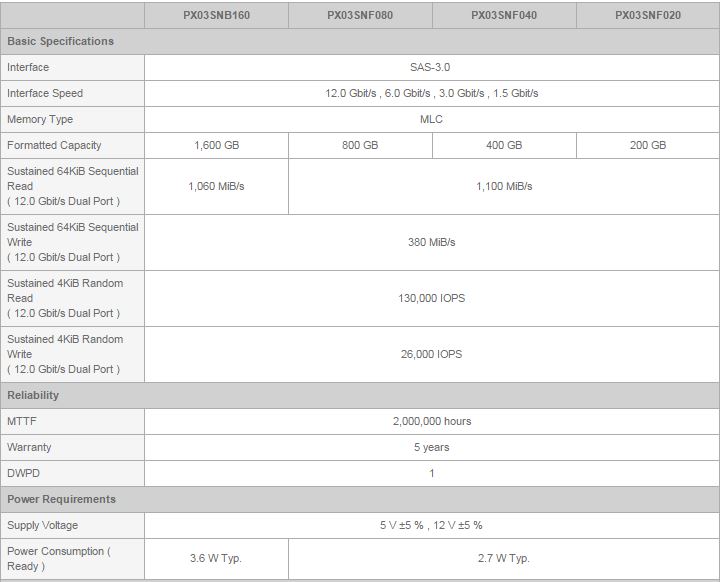Image resolution: width=720 pixels, height=582 pixels.
Task: Click the 5 V ±5 %, 12 V ±5 % value
Action: click(x=431, y=525)
